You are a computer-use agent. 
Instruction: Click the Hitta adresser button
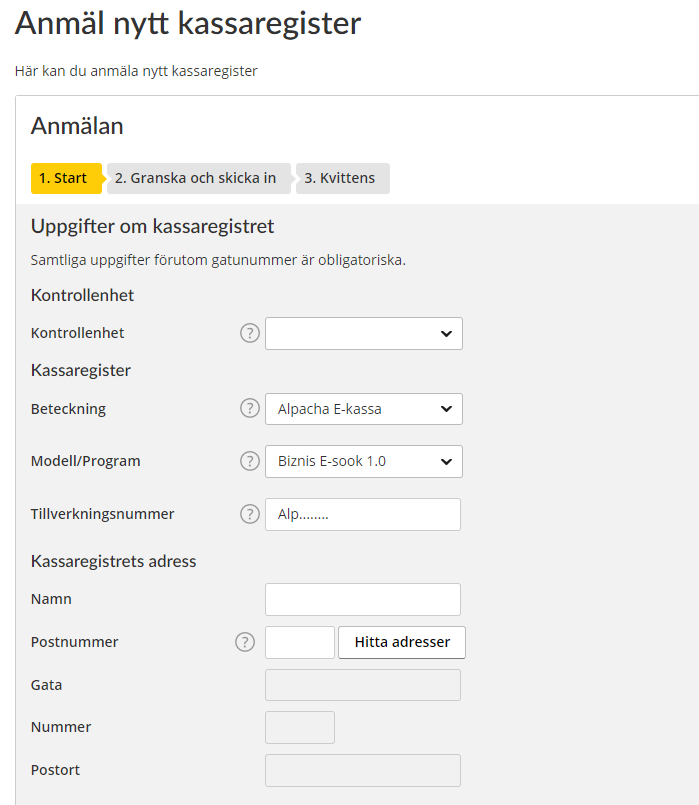click(x=402, y=642)
